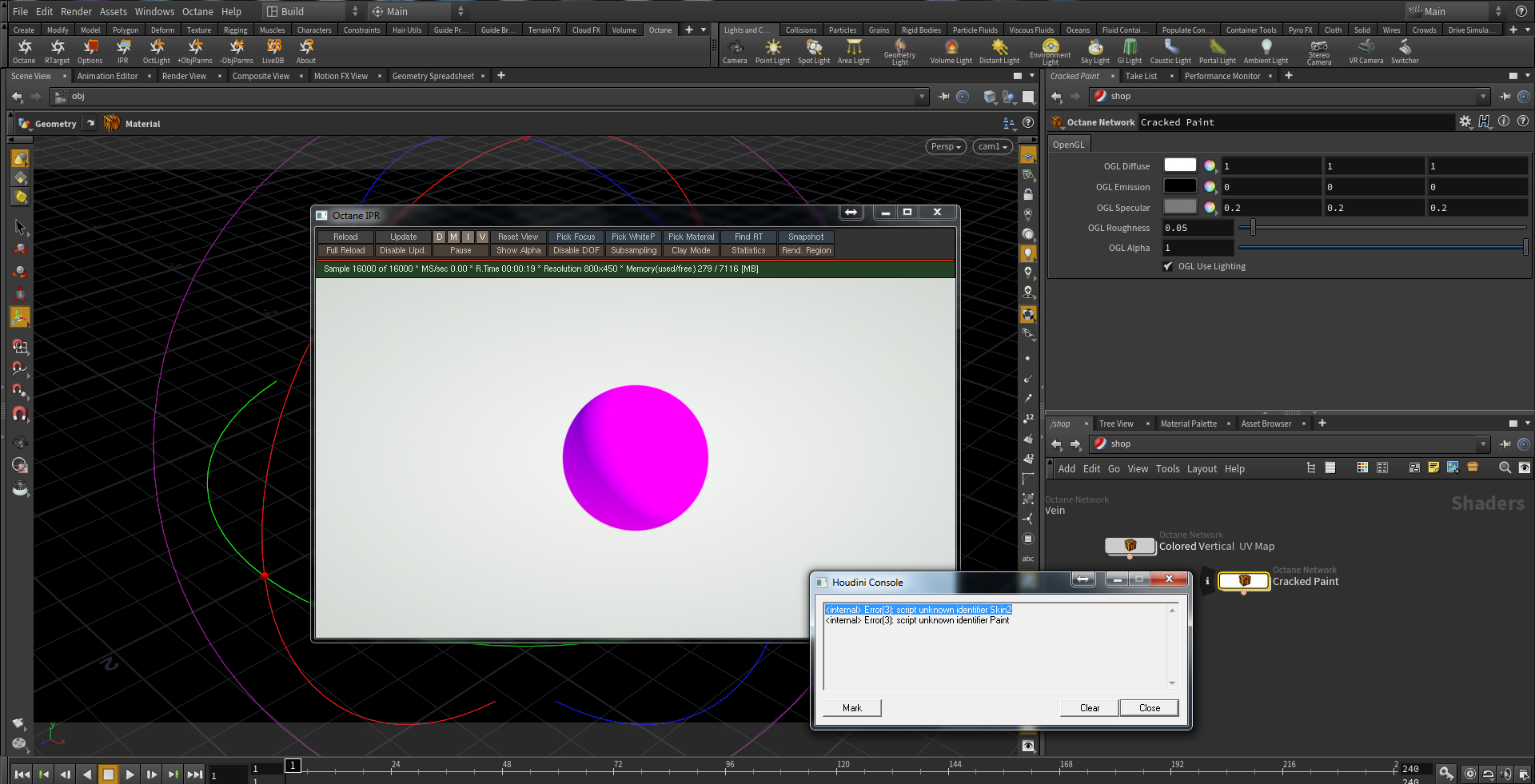This screenshot has width=1535, height=784.
Task: Toggle the Clay Mode button in IPR
Action: [691, 251]
